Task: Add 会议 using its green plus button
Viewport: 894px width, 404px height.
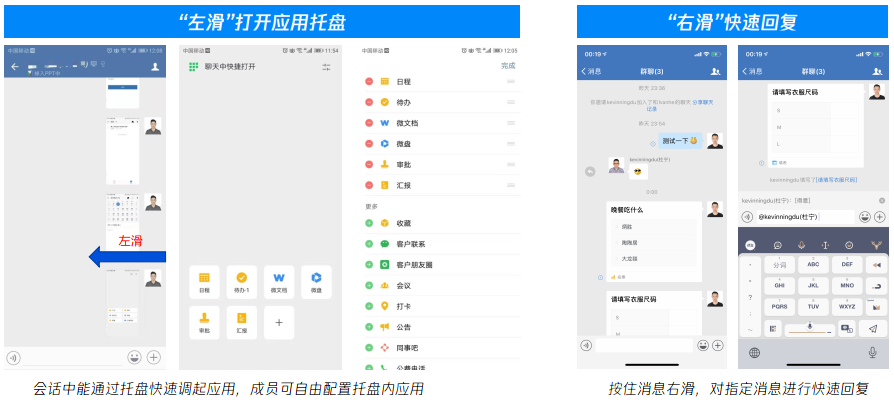Action: 370,285
